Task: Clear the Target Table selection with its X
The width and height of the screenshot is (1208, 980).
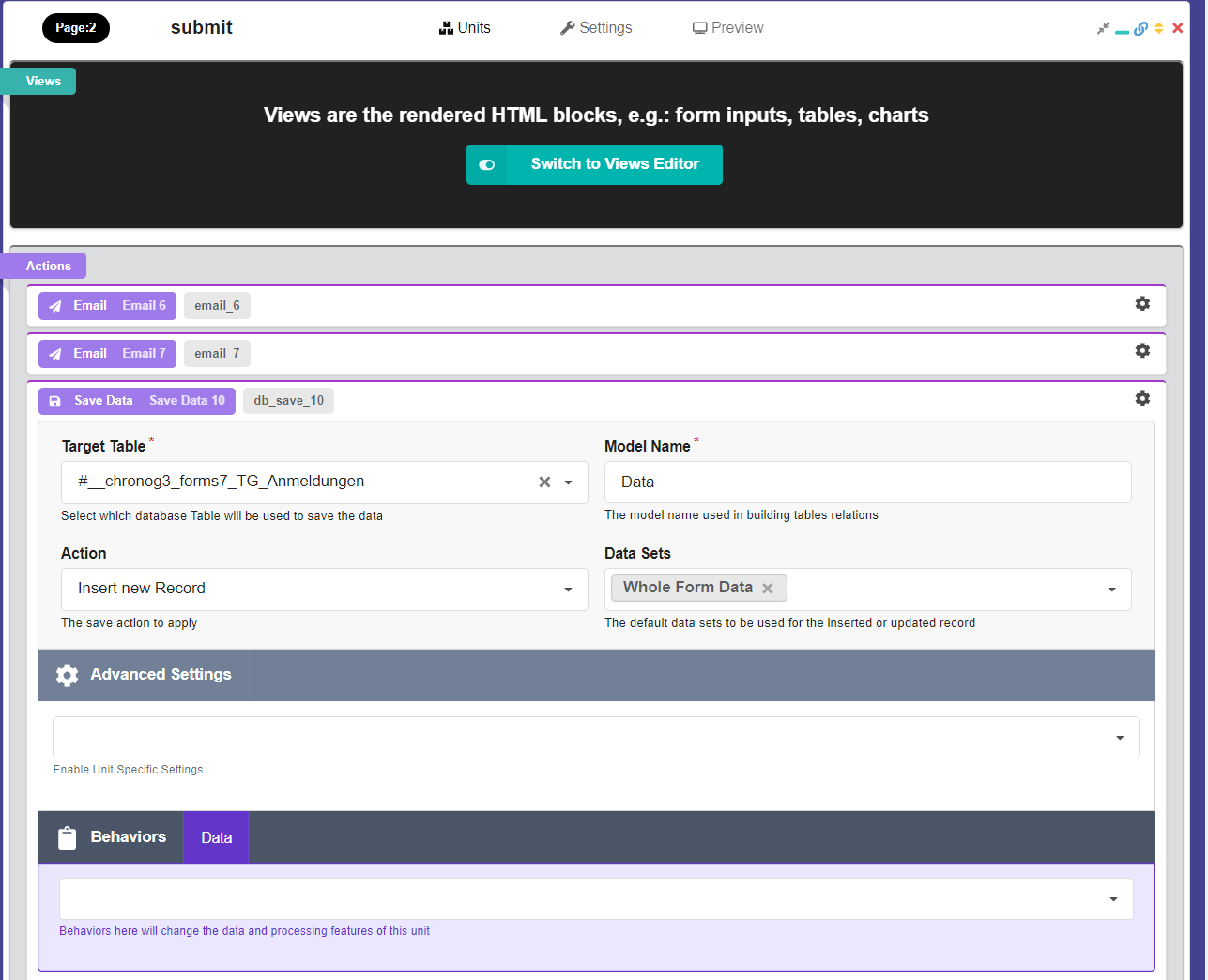Action: coord(544,482)
